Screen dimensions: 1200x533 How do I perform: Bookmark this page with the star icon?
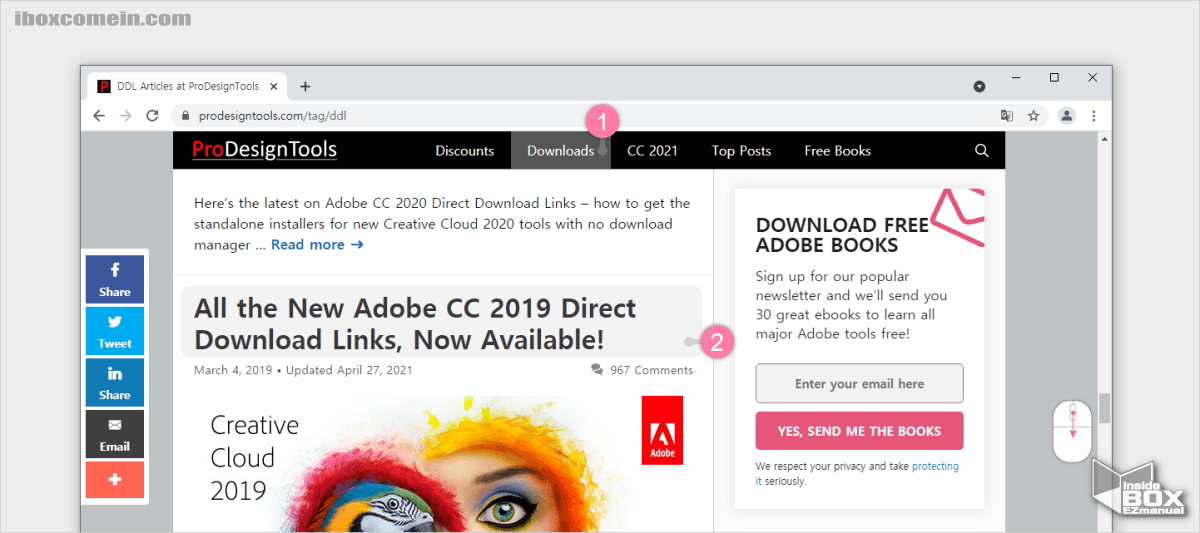pos(1033,116)
